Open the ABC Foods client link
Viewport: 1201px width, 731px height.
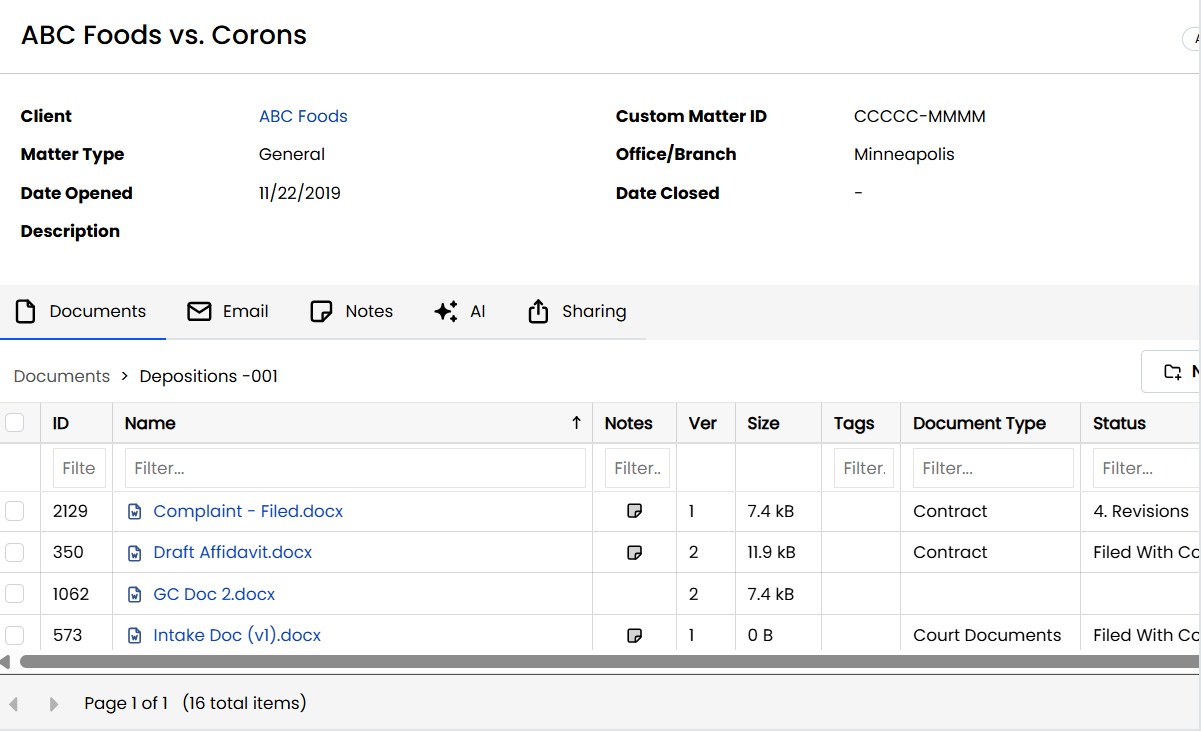pyautogui.click(x=303, y=116)
